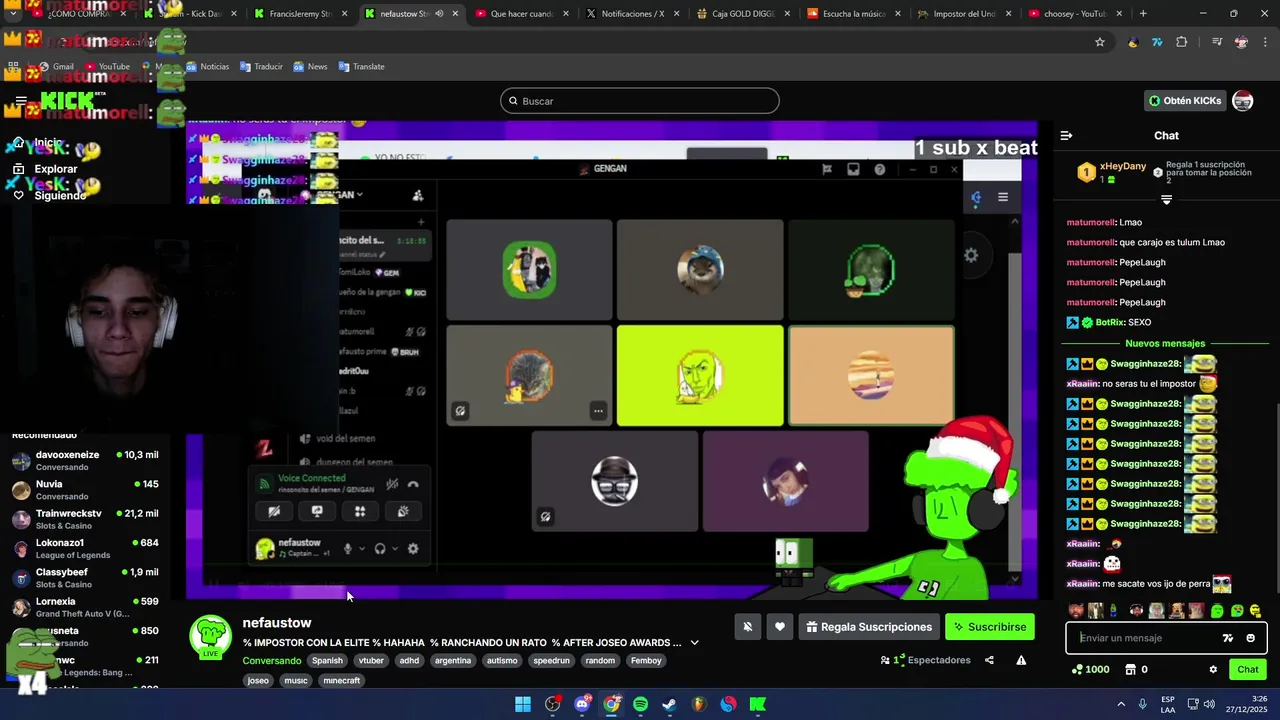Open volume control in system tray
Viewport: 1280px width, 720px height.
1209,704
